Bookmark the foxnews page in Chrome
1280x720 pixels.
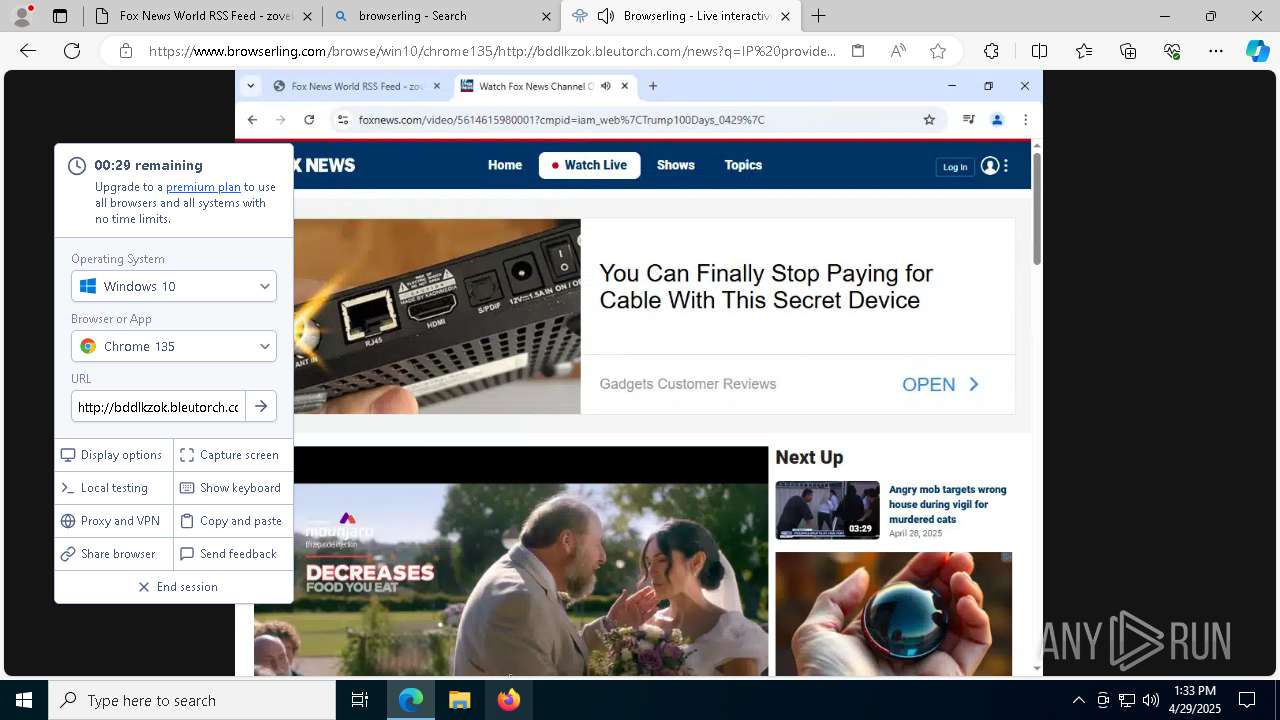(929, 120)
